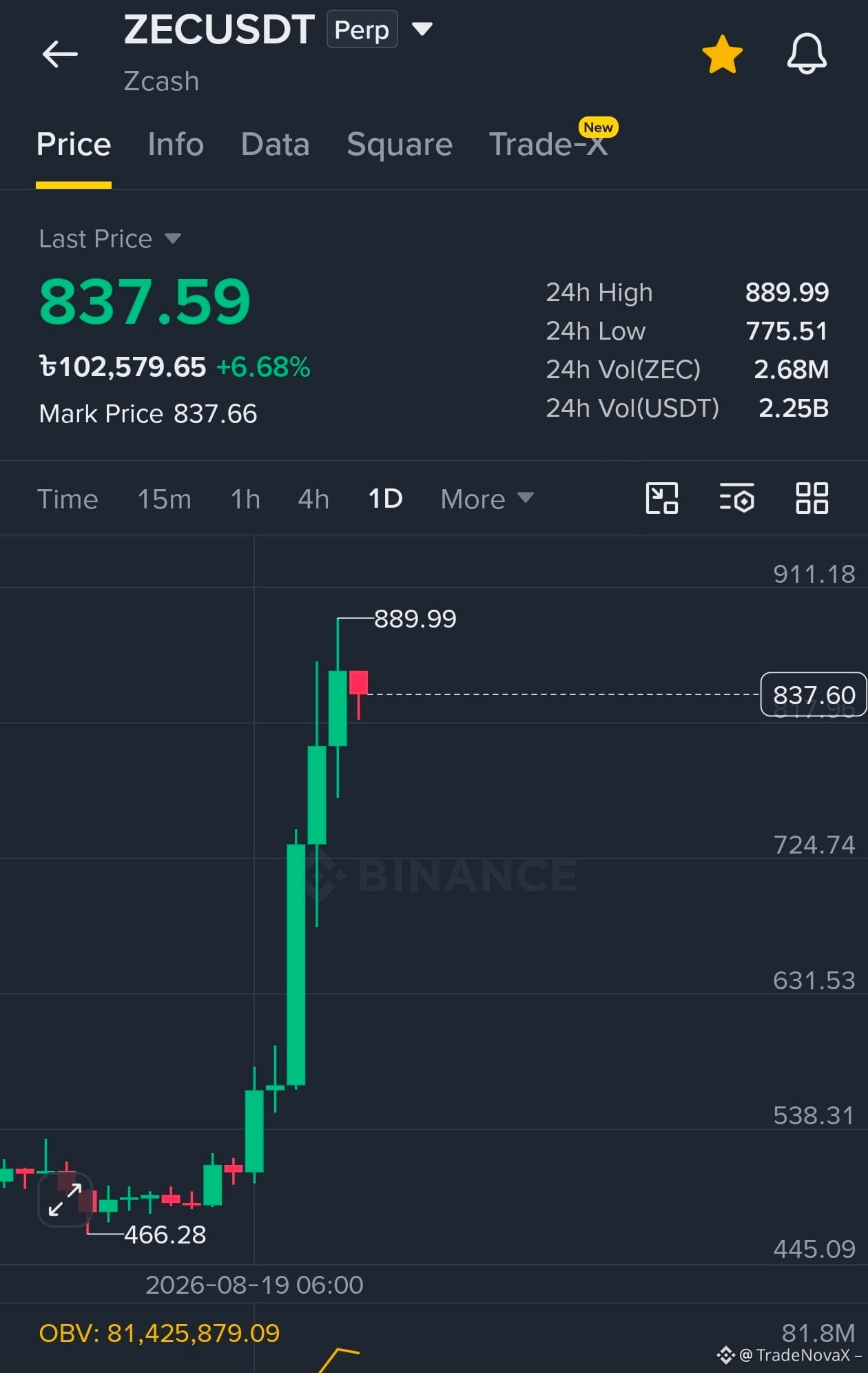The width and height of the screenshot is (868, 1373).
Task: Tap the 24h High value 889.99
Action: (x=787, y=293)
